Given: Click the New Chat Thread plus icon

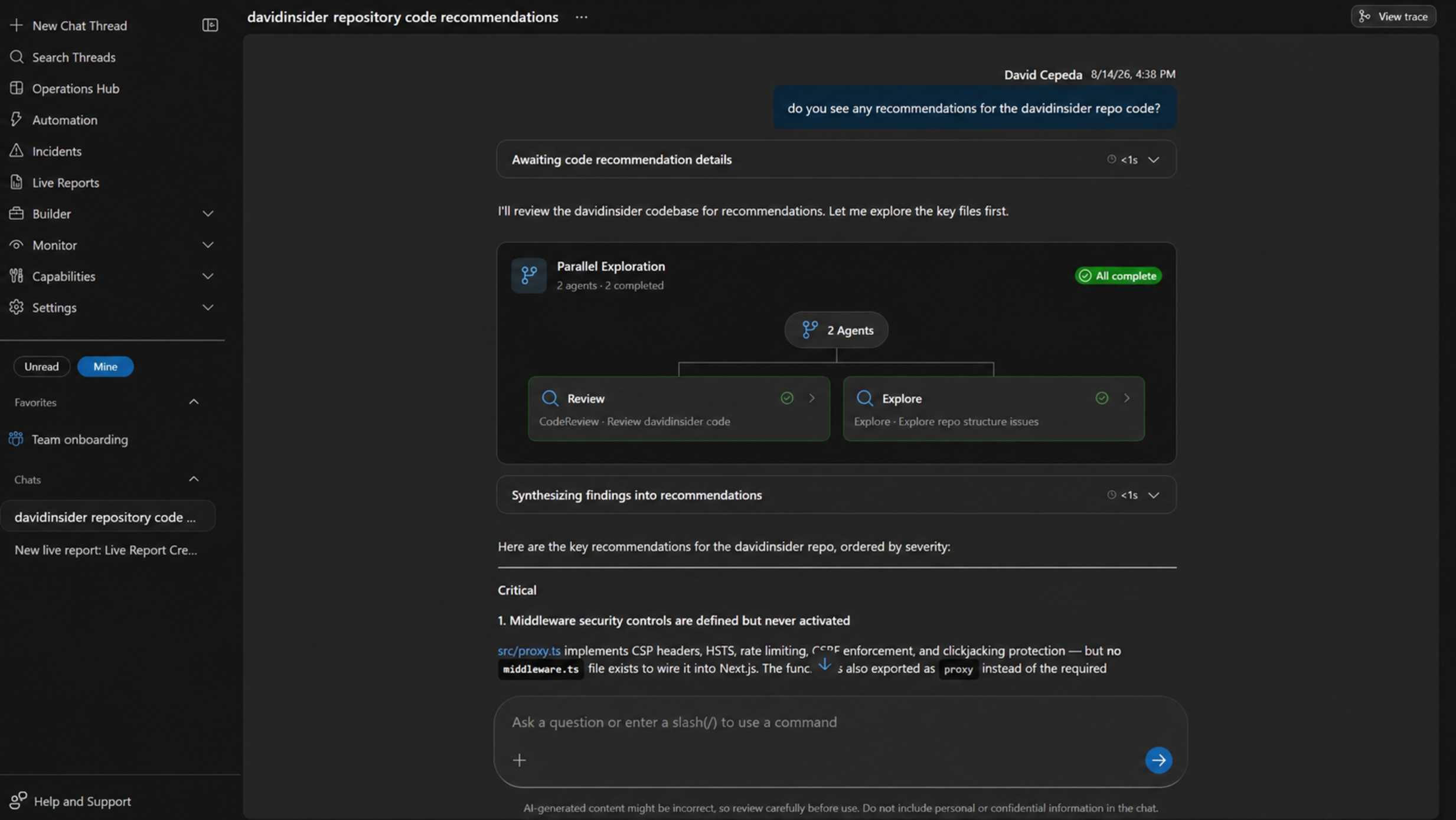Looking at the screenshot, I should [17, 25].
